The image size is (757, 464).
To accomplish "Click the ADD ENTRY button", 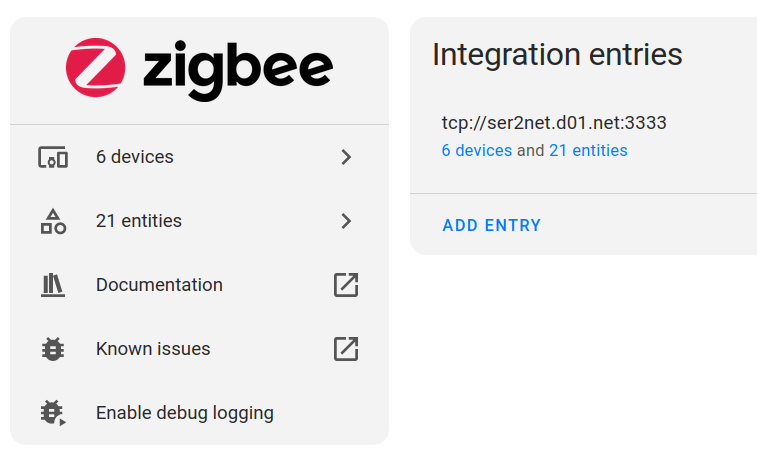I will tap(491, 225).
